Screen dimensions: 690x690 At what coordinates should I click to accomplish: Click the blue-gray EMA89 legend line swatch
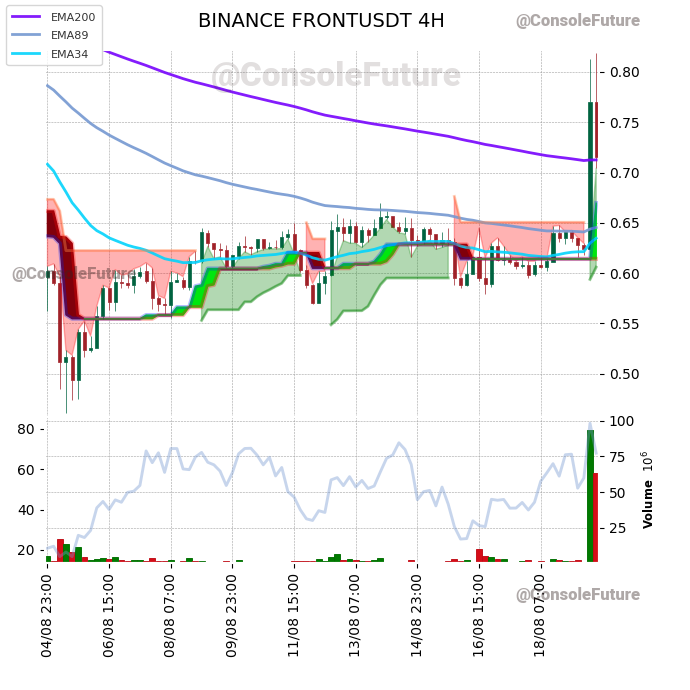[x=26, y=35]
